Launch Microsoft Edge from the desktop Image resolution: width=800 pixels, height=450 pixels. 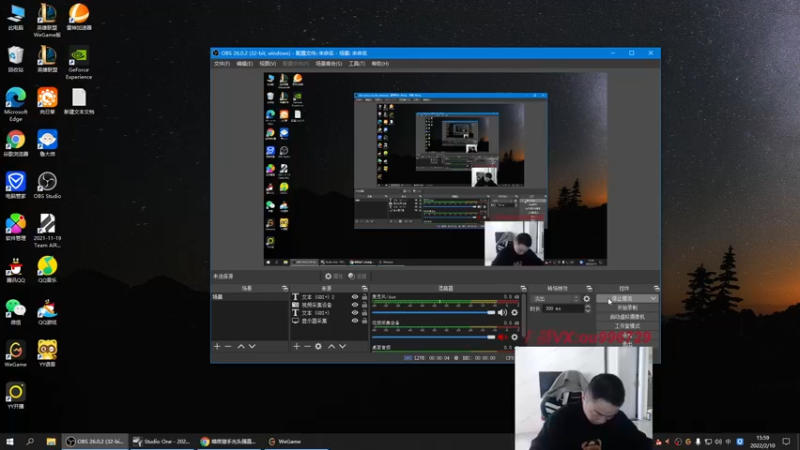pos(16,104)
